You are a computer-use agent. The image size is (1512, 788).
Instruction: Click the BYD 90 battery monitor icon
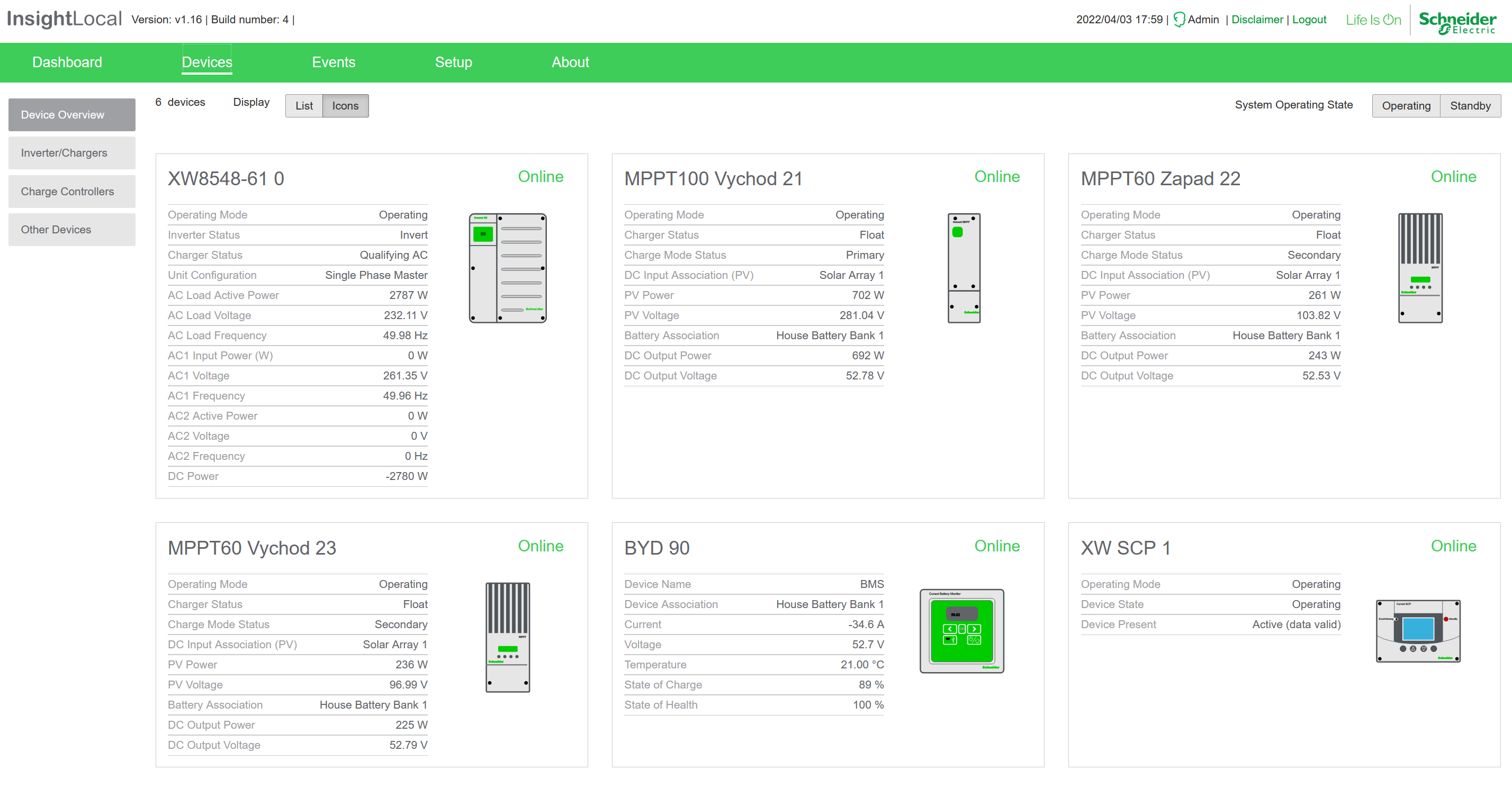point(961,631)
